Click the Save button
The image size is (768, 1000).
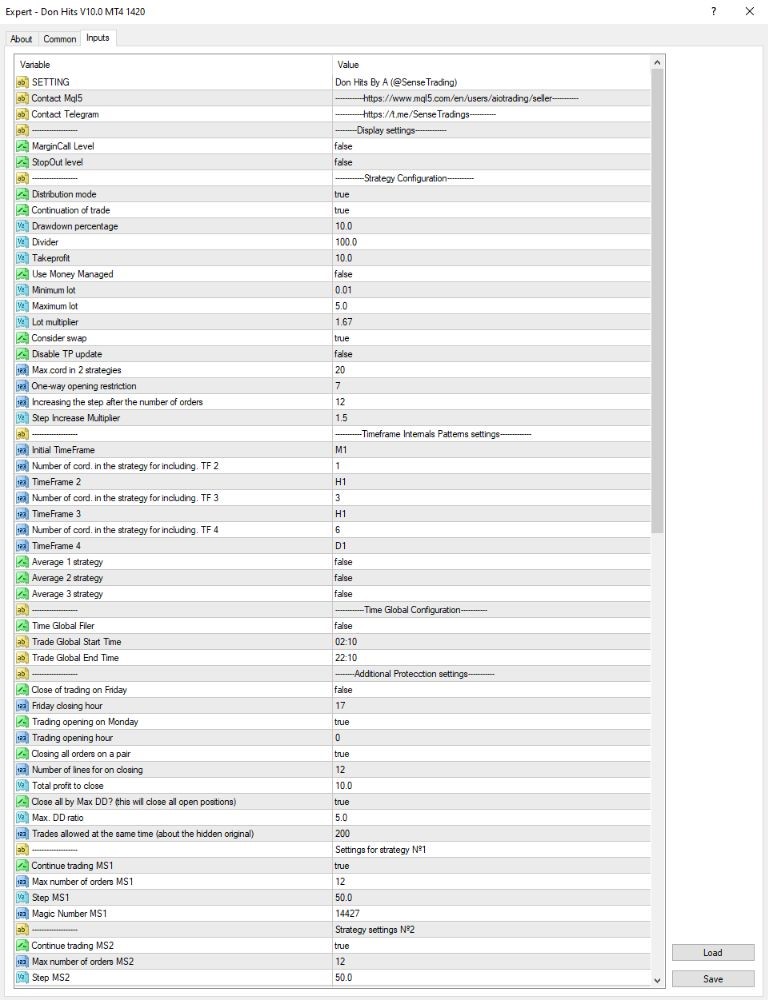713,978
